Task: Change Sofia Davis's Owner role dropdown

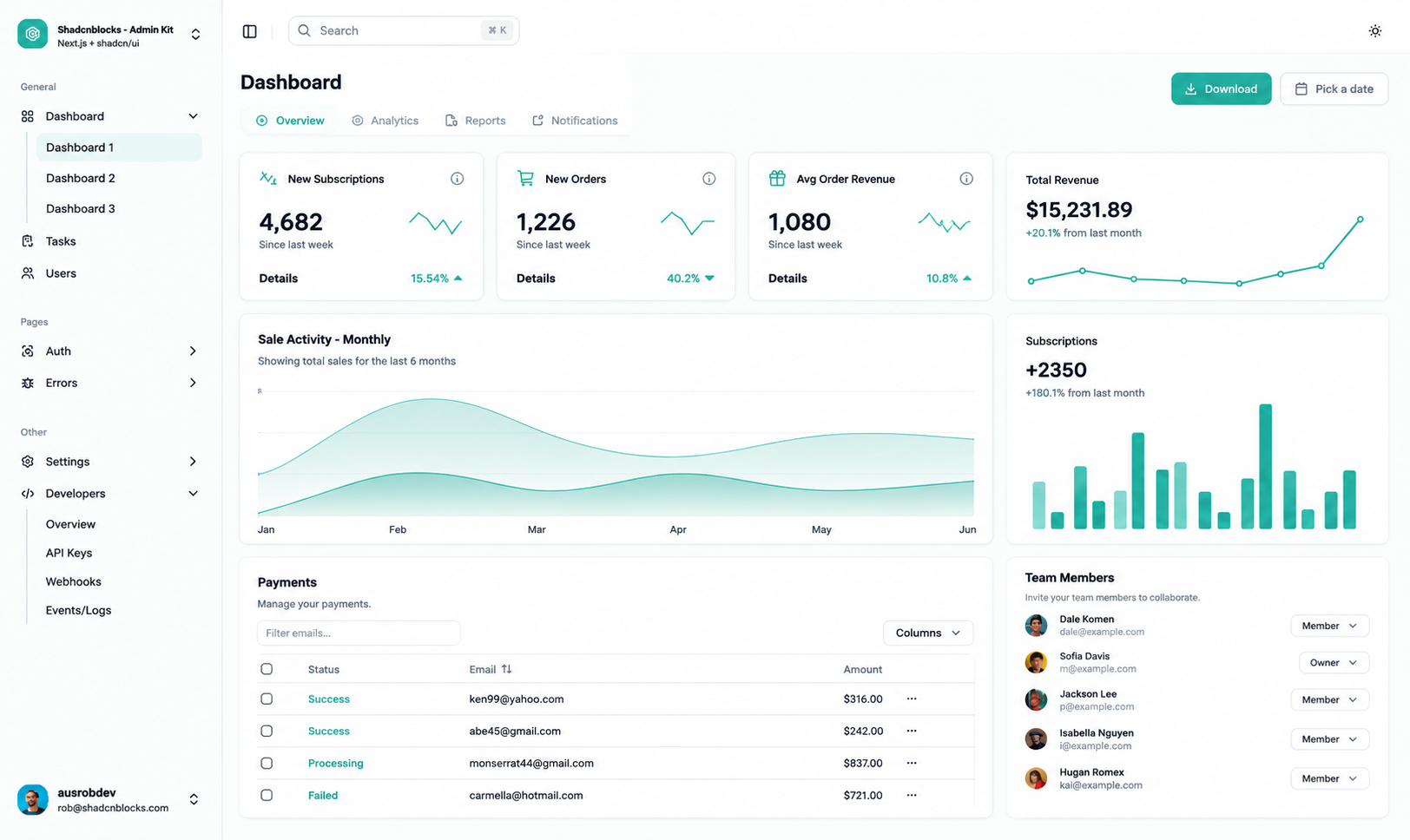Action: click(1334, 663)
